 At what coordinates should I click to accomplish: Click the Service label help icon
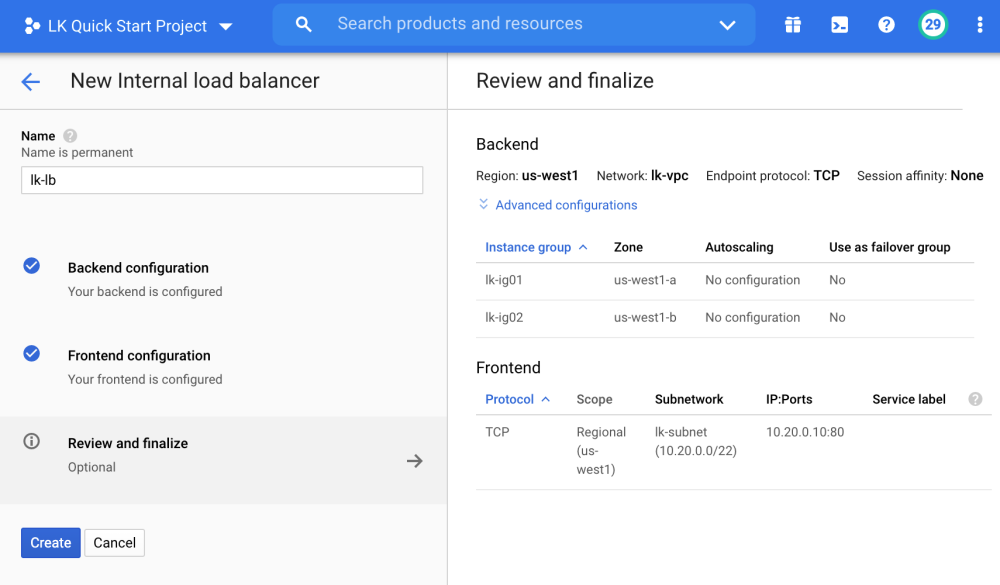pyautogui.click(x=975, y=399)
